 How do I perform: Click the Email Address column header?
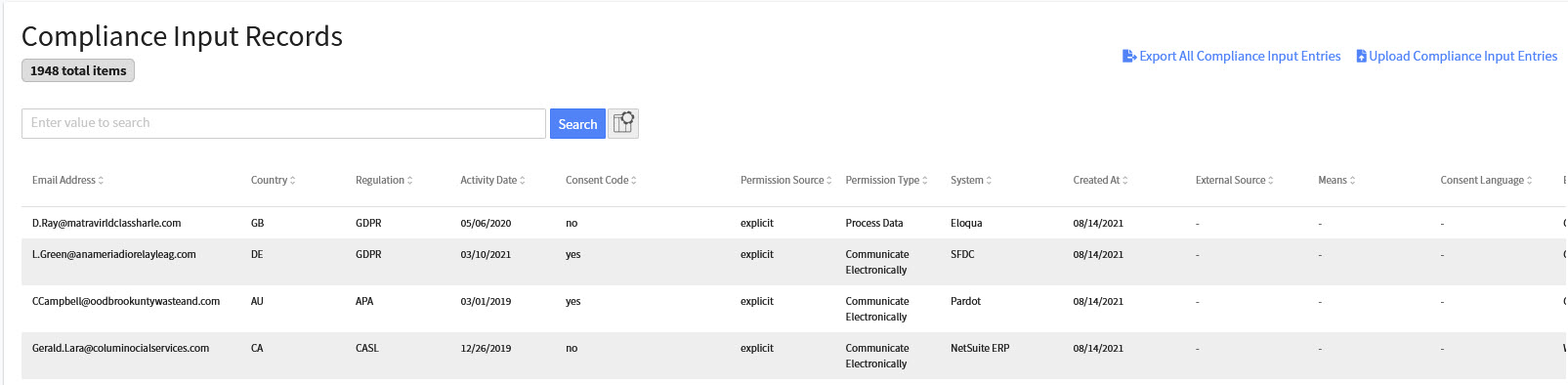pos(64,181)
